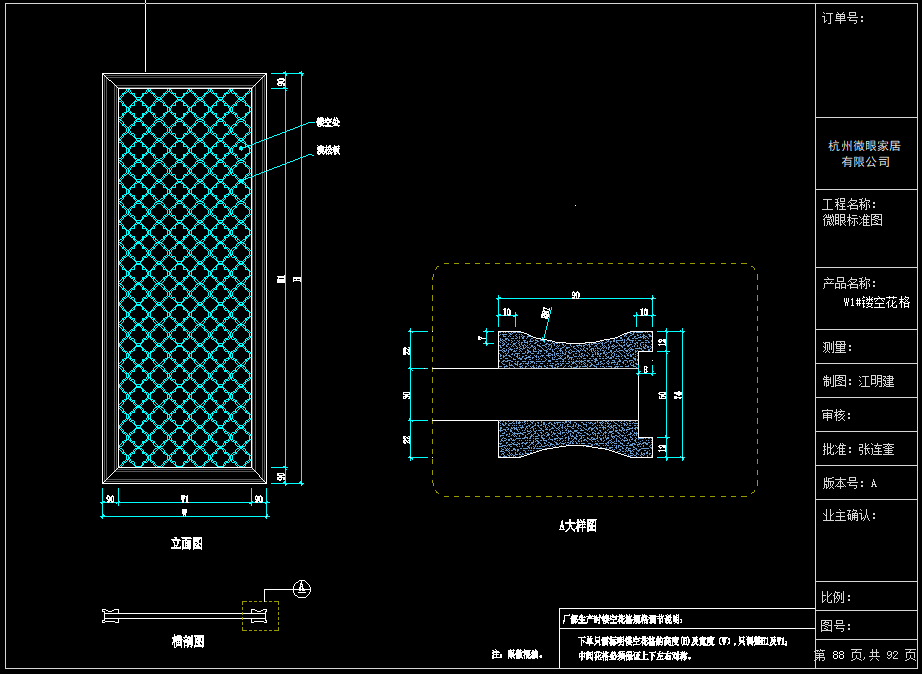Click the W overall width dimension under elevation
922x674 pixels.
coord(184,513)
